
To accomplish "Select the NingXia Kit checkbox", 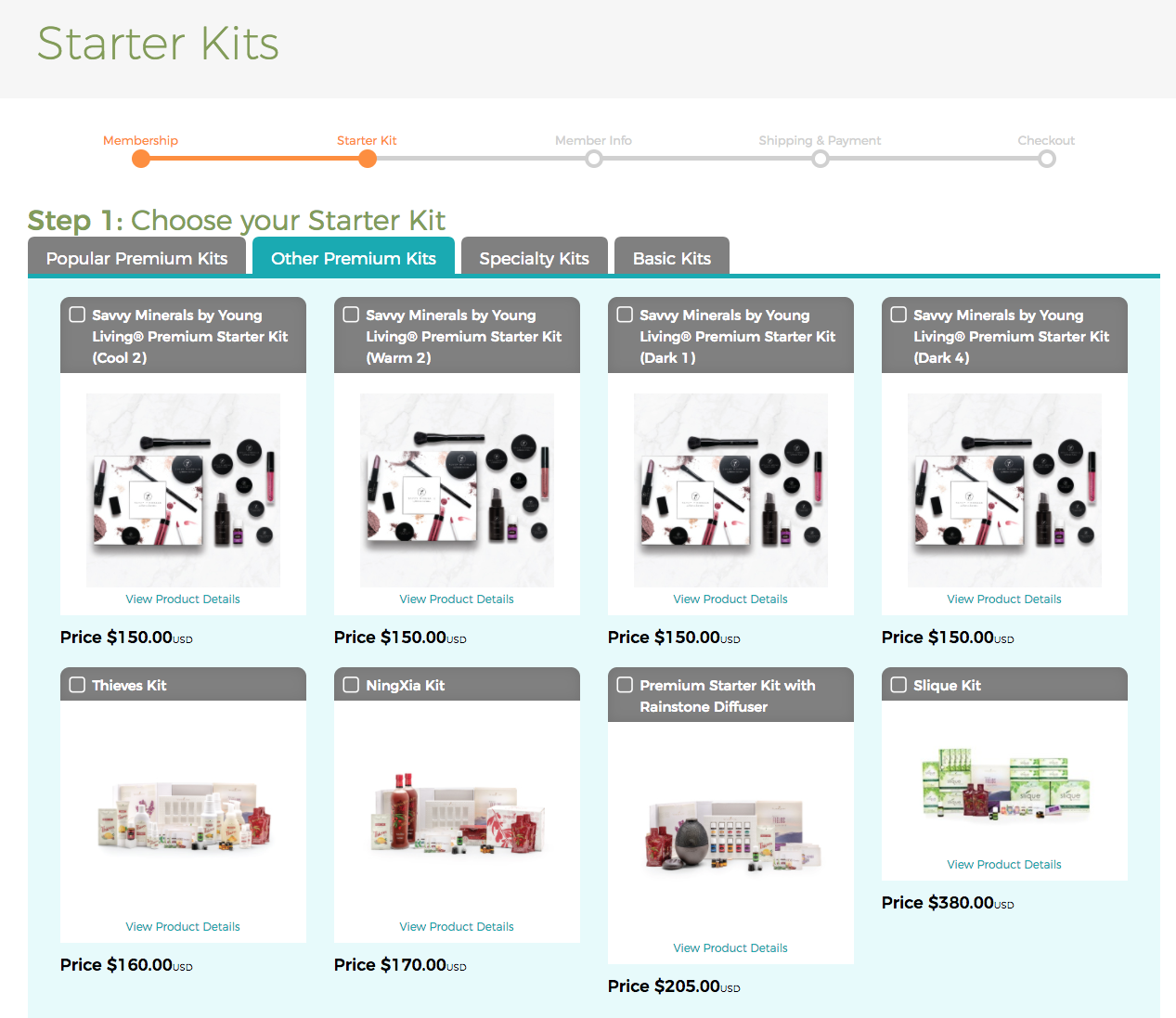I will 352,685.
